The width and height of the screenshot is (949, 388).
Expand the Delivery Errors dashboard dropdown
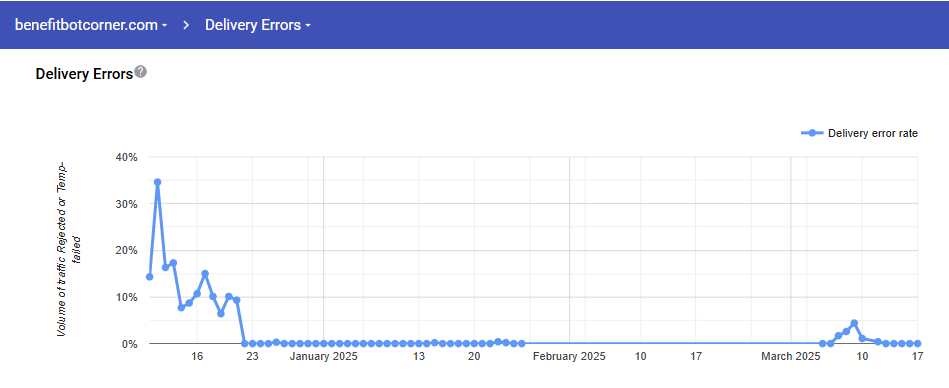[x=258, y=25]
